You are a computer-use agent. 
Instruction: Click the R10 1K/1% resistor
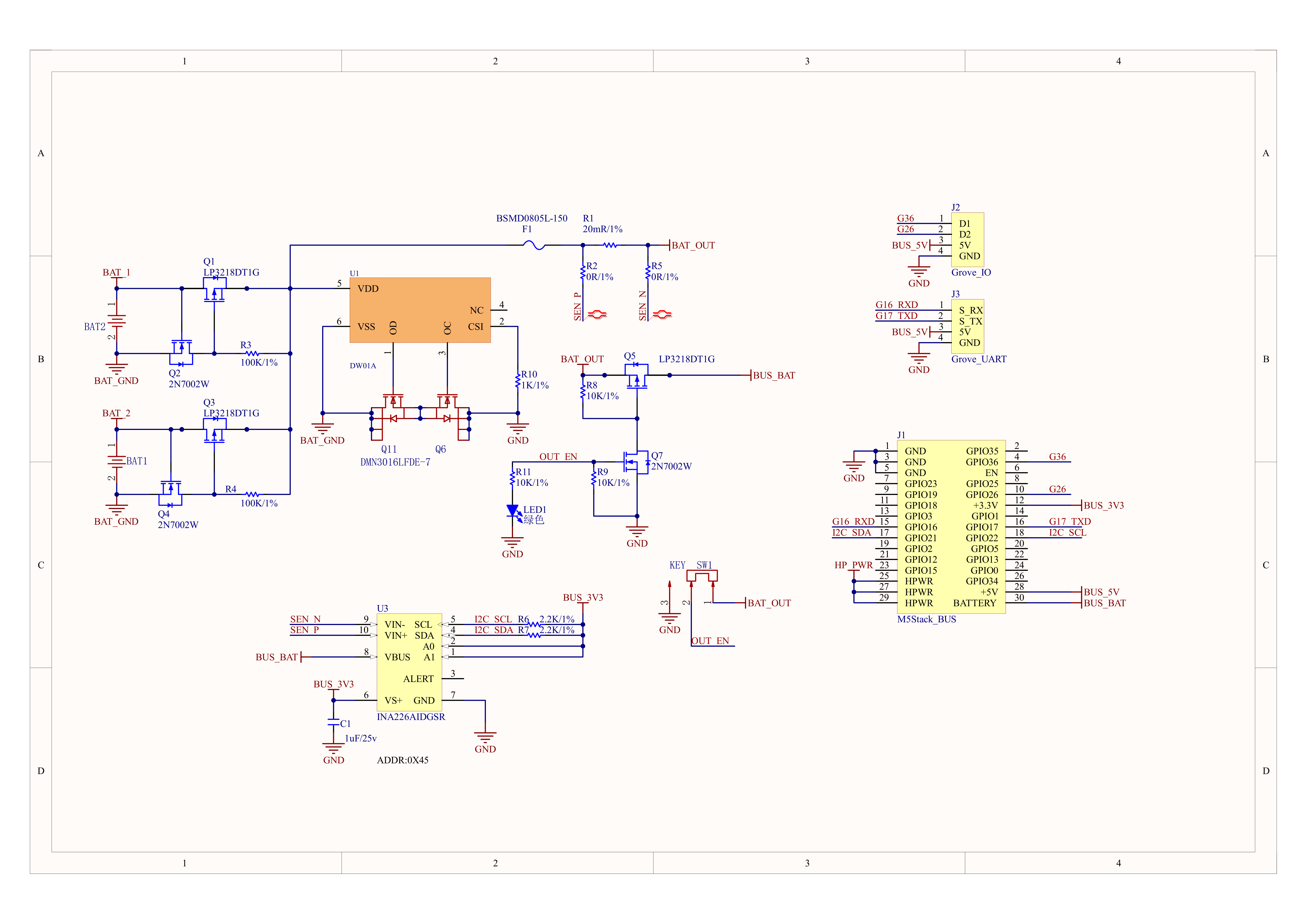coord(517,379)
